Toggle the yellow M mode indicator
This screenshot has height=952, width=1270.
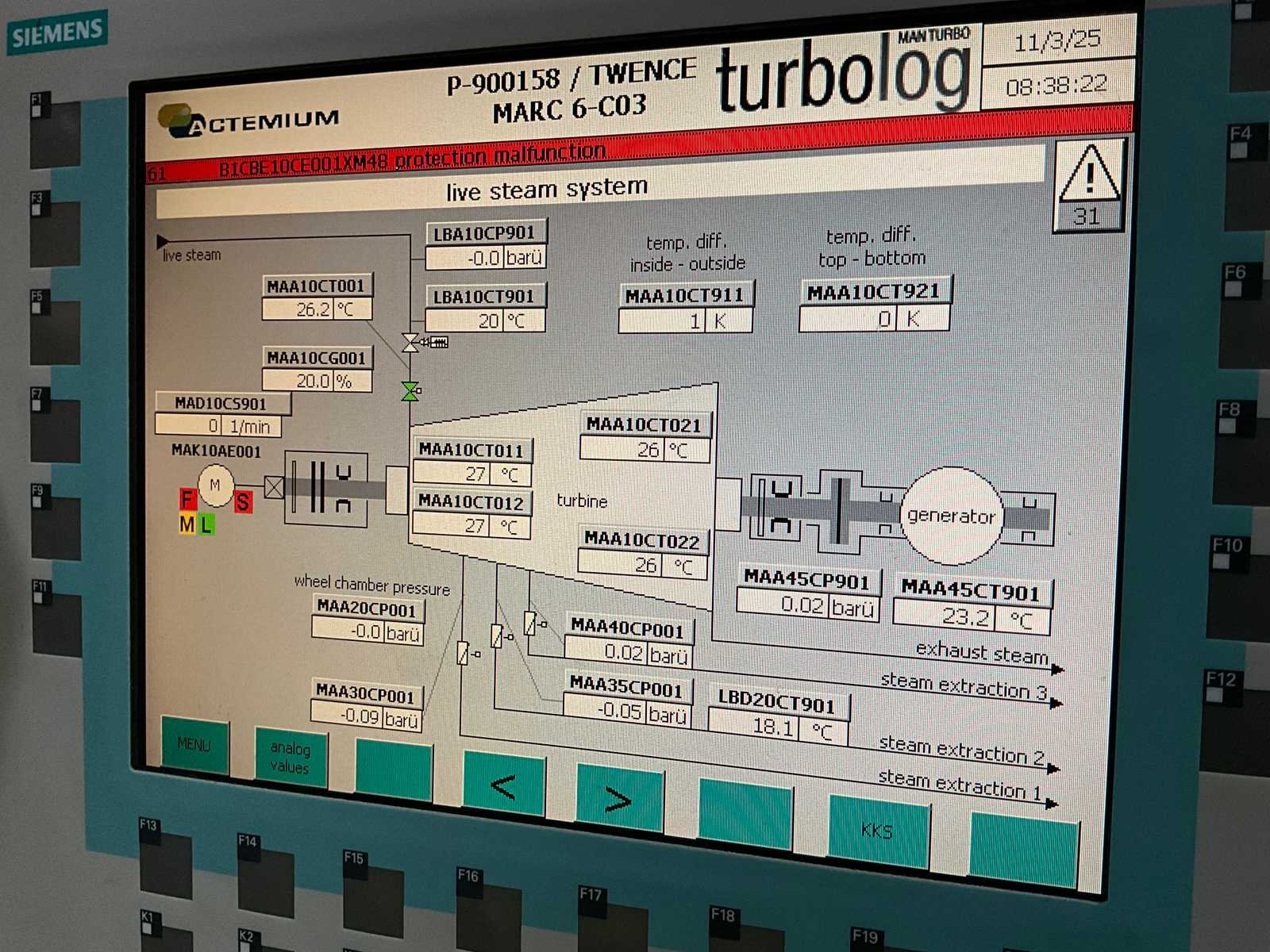[x=187, y=524]
